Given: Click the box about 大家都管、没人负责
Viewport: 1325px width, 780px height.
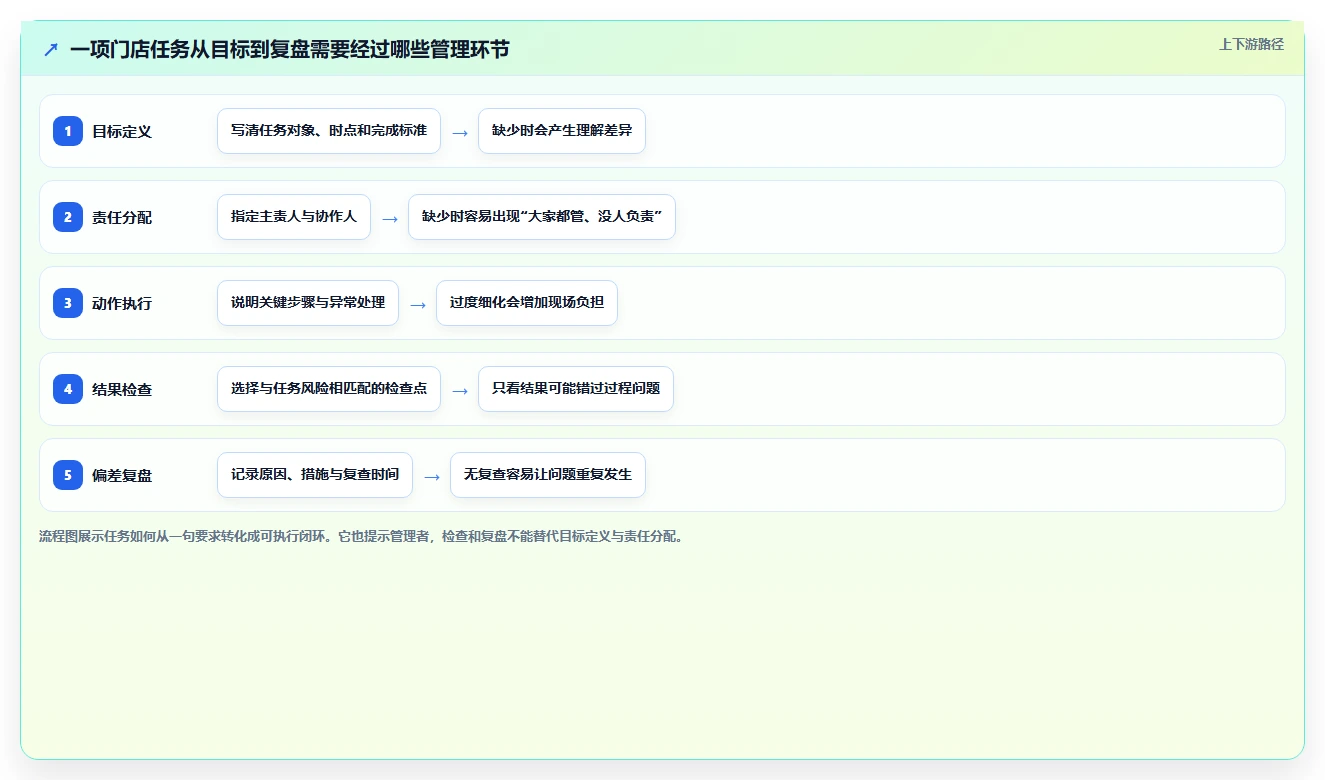Looking at the screenshot, I should (542, 217).
